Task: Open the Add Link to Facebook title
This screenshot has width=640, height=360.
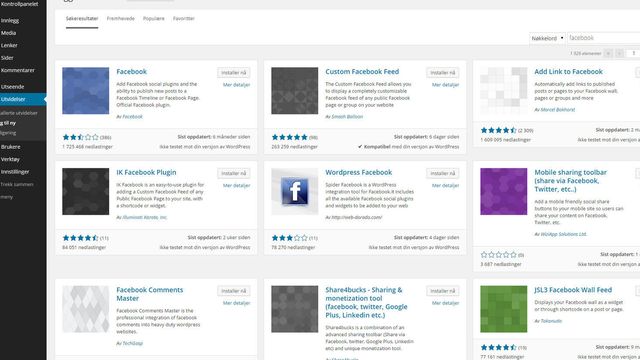Action: pos(568,71)
